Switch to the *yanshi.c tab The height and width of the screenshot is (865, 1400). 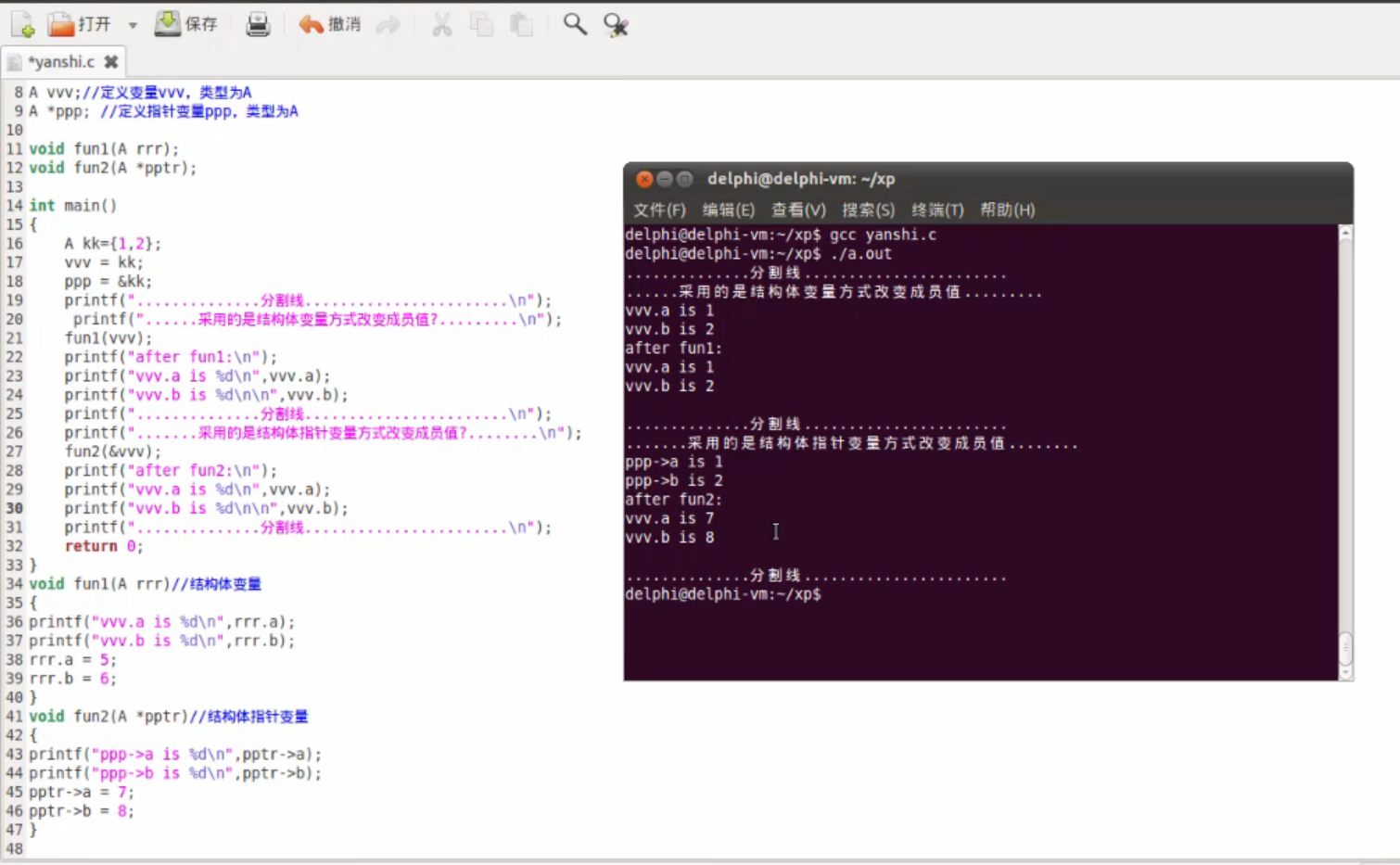point(60,62)
